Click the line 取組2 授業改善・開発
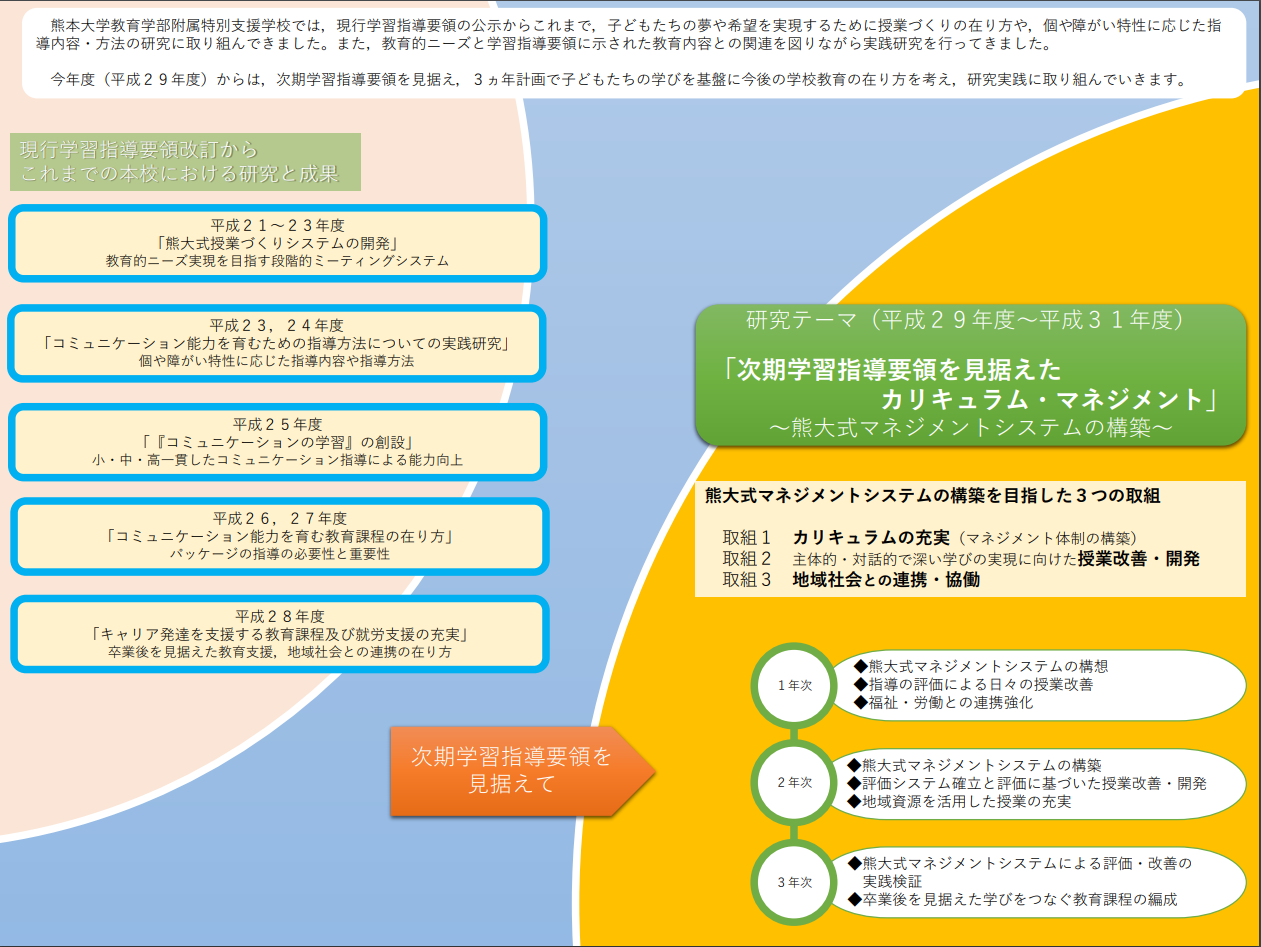Viewport: 1261px width, 947px height. 961,559
